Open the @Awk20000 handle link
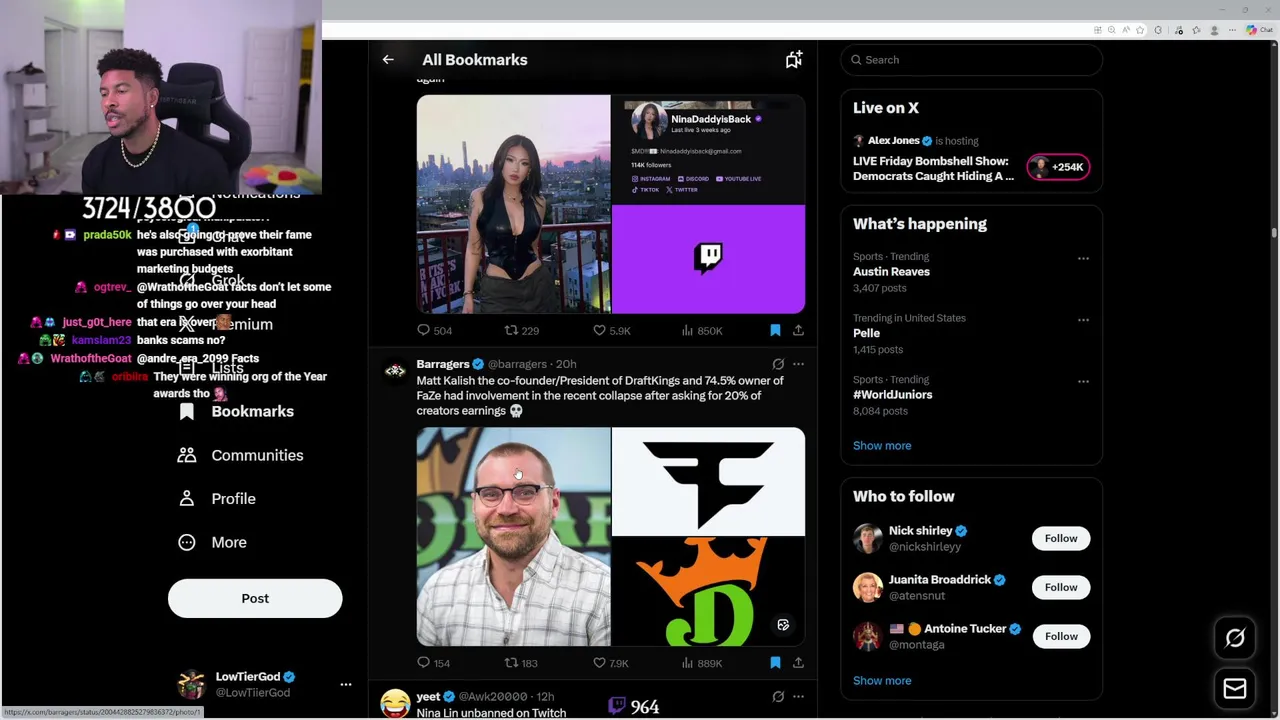This screenshot has width=1280, height=720. point(493,696)
